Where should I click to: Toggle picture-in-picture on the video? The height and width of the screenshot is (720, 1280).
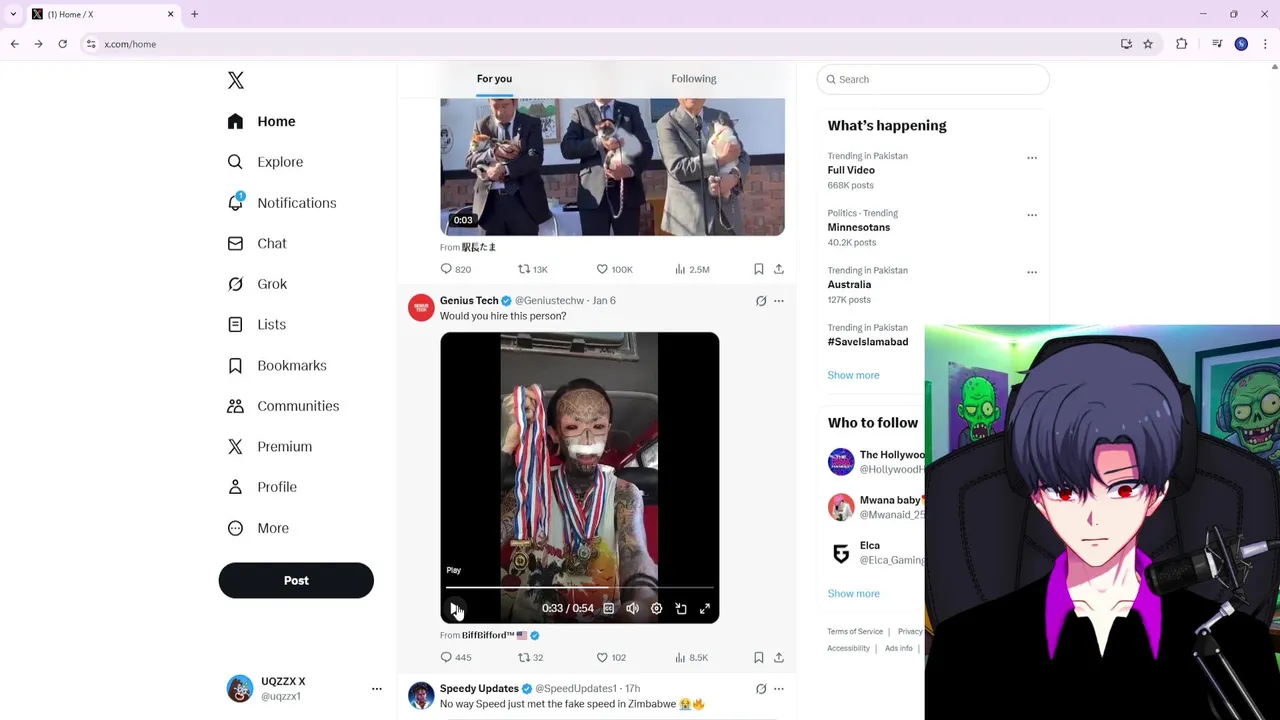click(x=681, y=608)
